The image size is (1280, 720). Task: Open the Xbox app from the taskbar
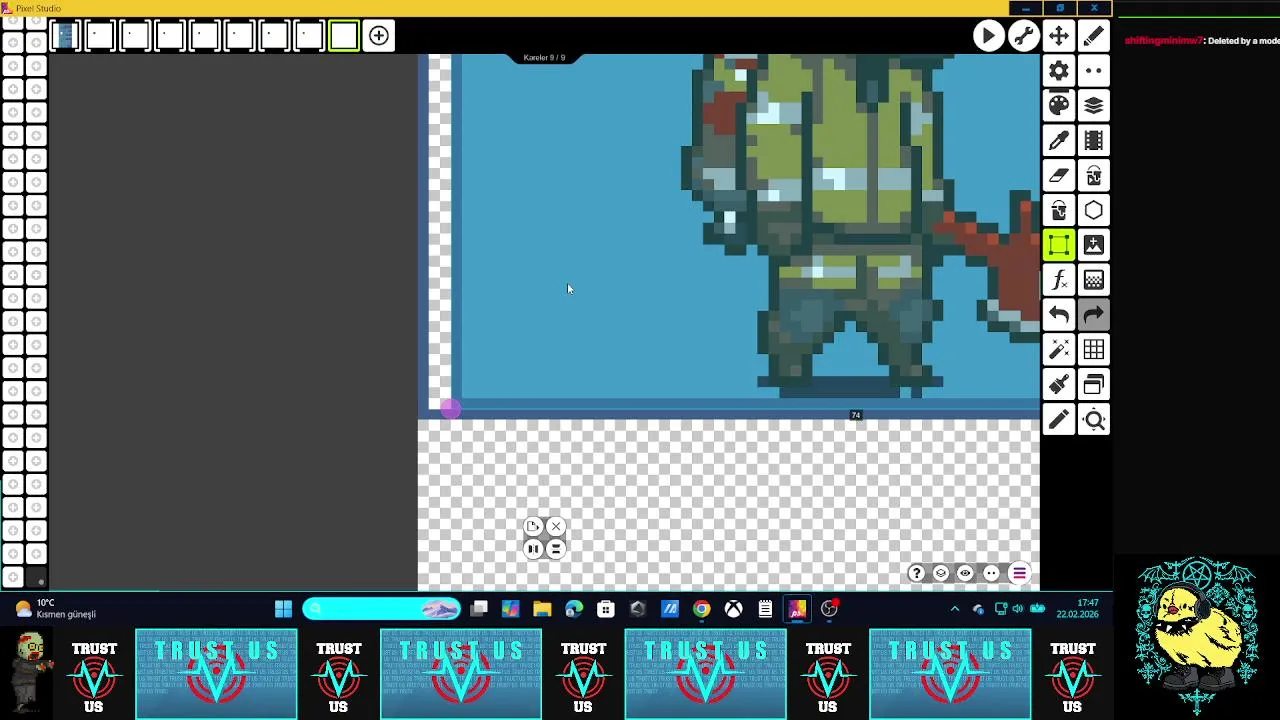coord(734,609)
